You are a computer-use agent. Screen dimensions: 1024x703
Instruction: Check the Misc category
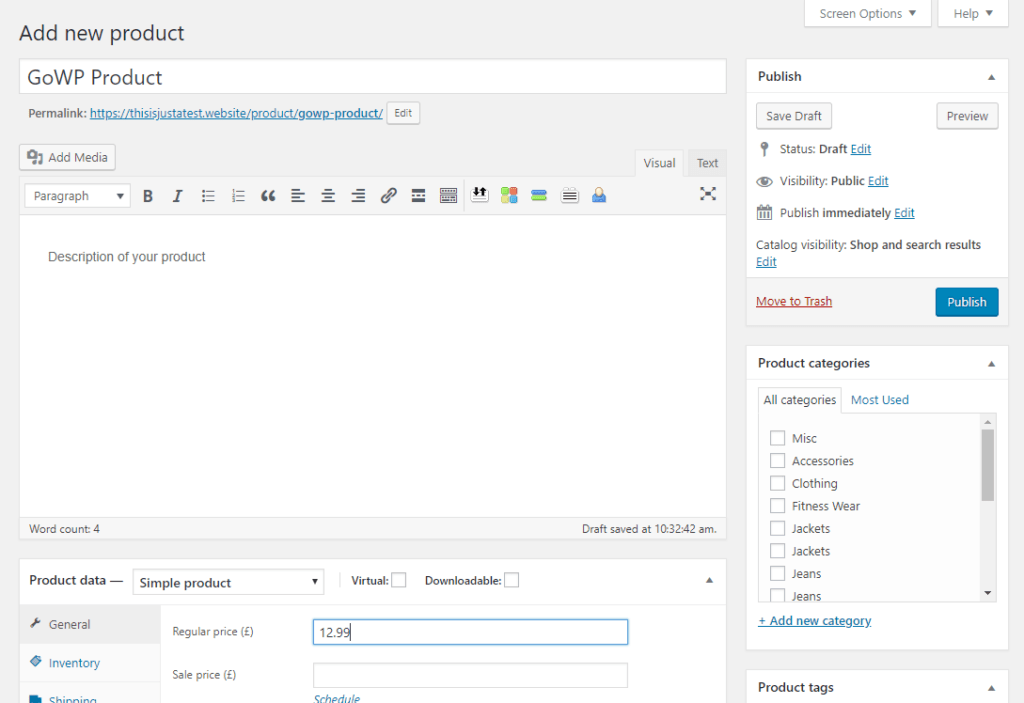777,438
